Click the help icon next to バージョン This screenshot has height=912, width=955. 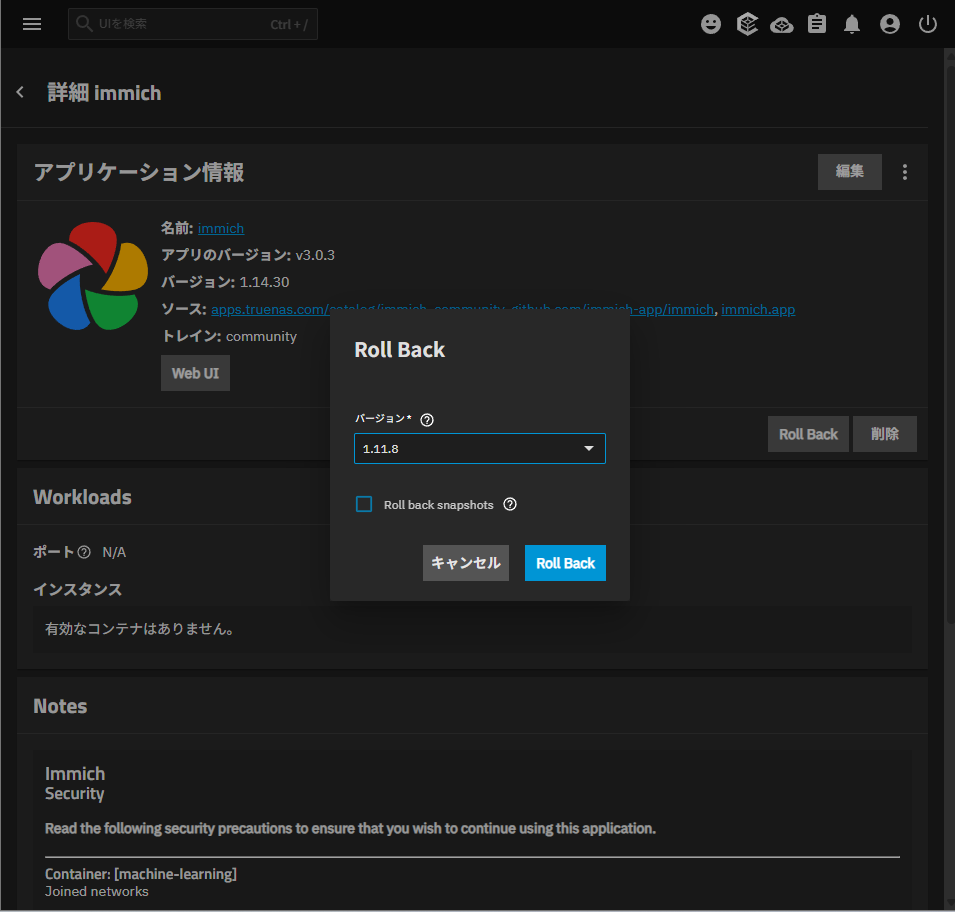pyautogui.click(x=427, y=420)
